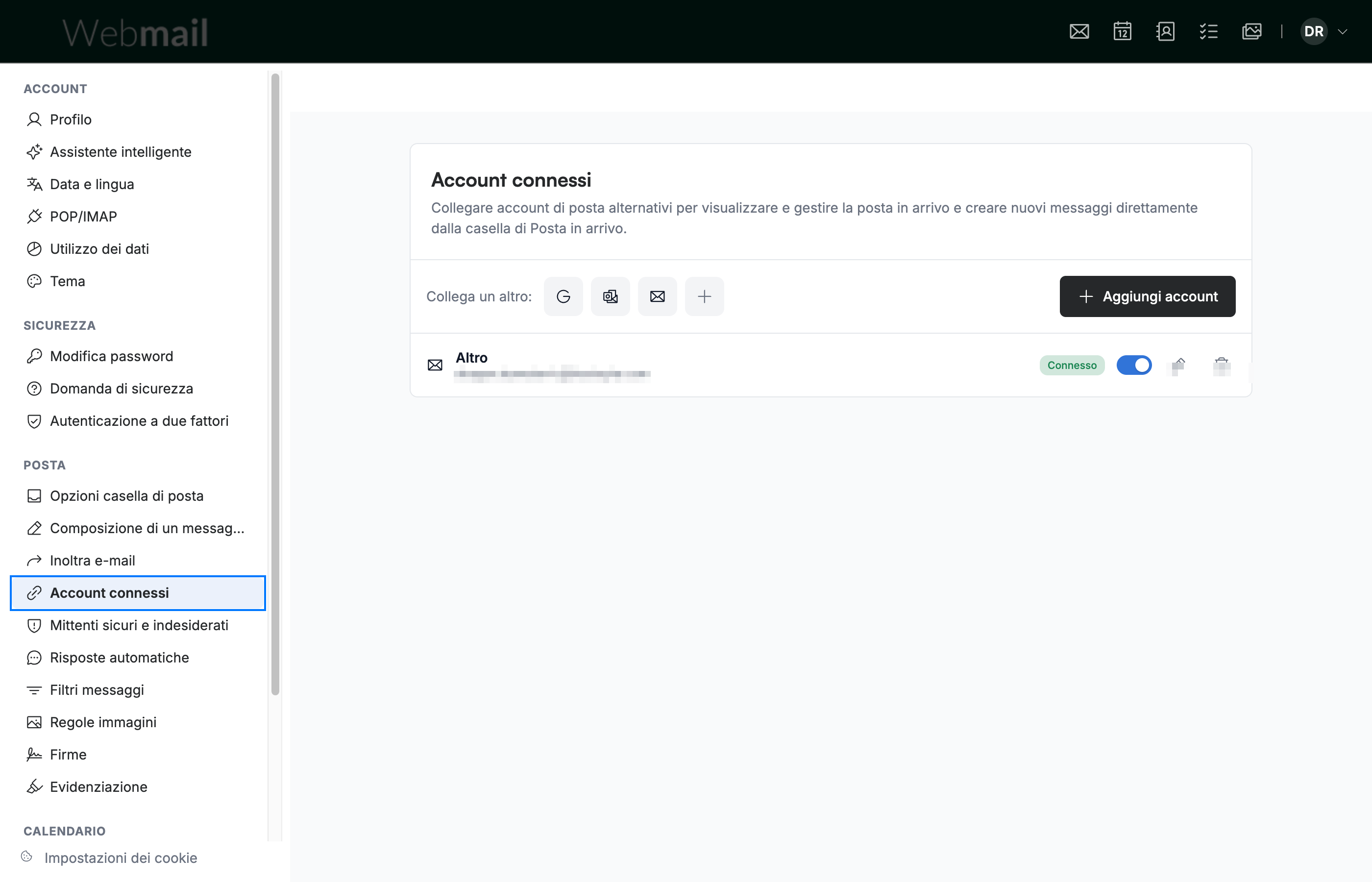The height and width of the screenshot is (882, 1372).
Task: Select Account connessi in sidebar
Action: click(138, 593)
